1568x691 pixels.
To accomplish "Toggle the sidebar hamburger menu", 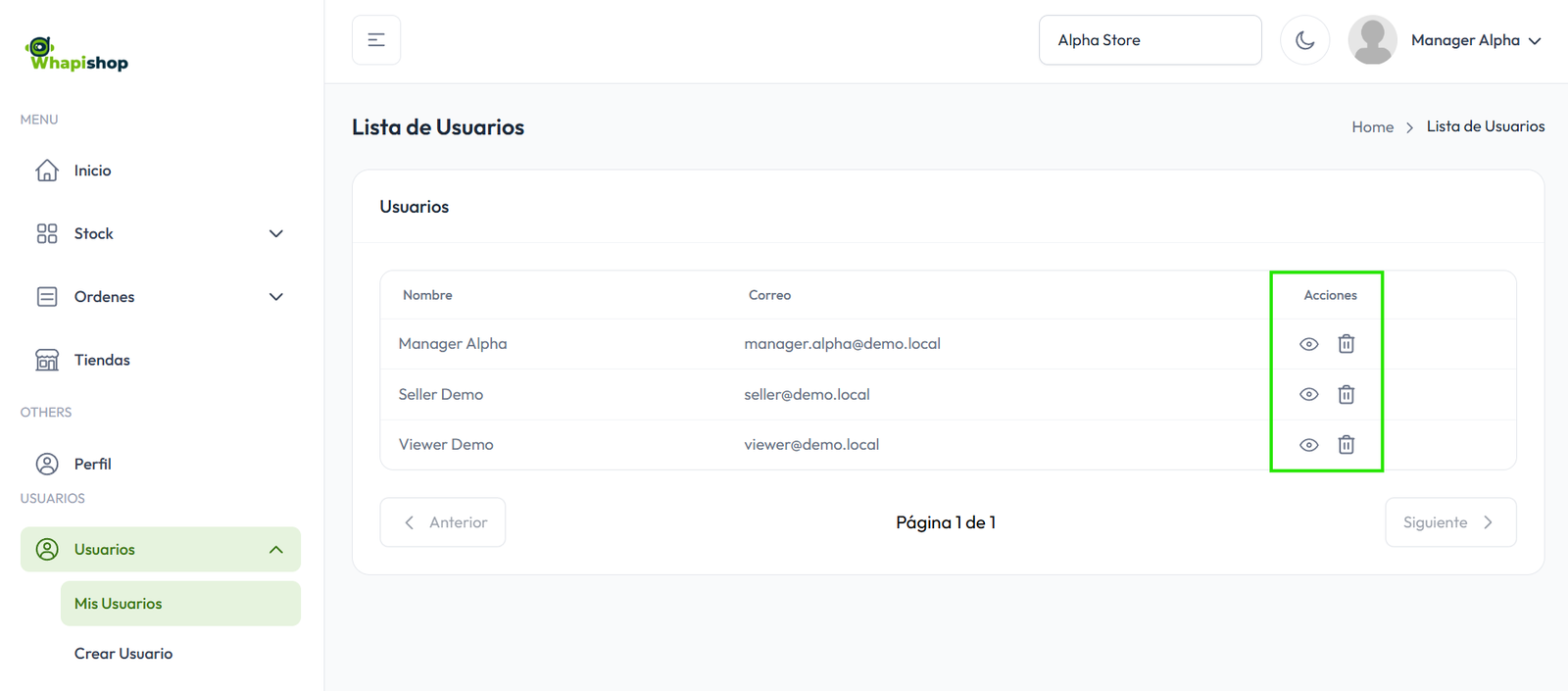I will point(376,40).
